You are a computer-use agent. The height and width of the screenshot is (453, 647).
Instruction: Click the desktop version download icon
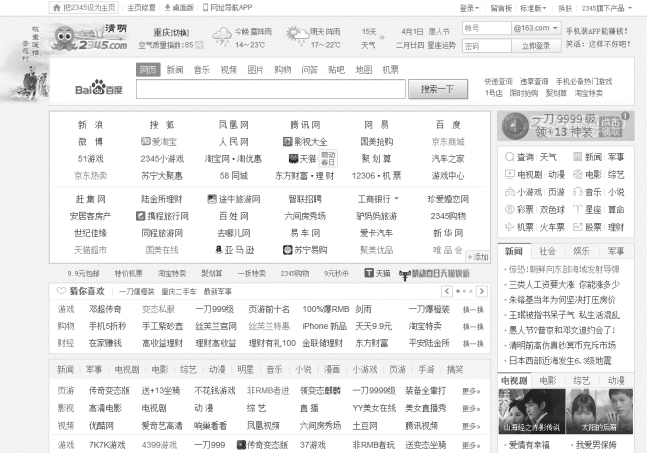[x=168, y=7]
